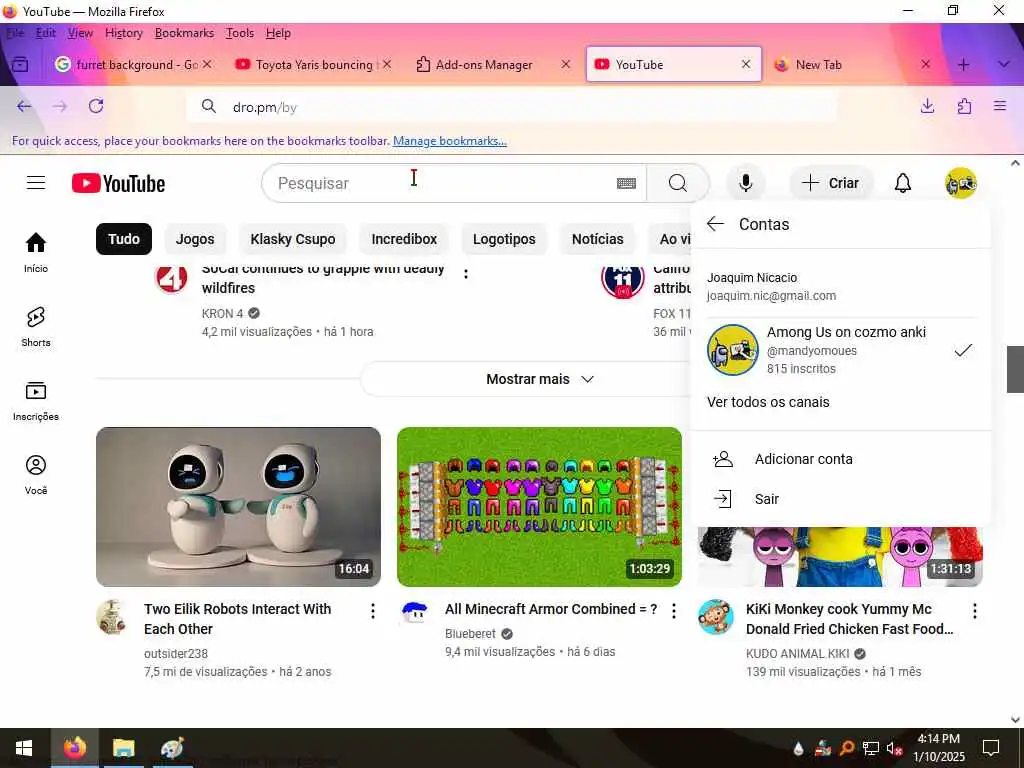Click Ver todos os canais

click(768, 402)
